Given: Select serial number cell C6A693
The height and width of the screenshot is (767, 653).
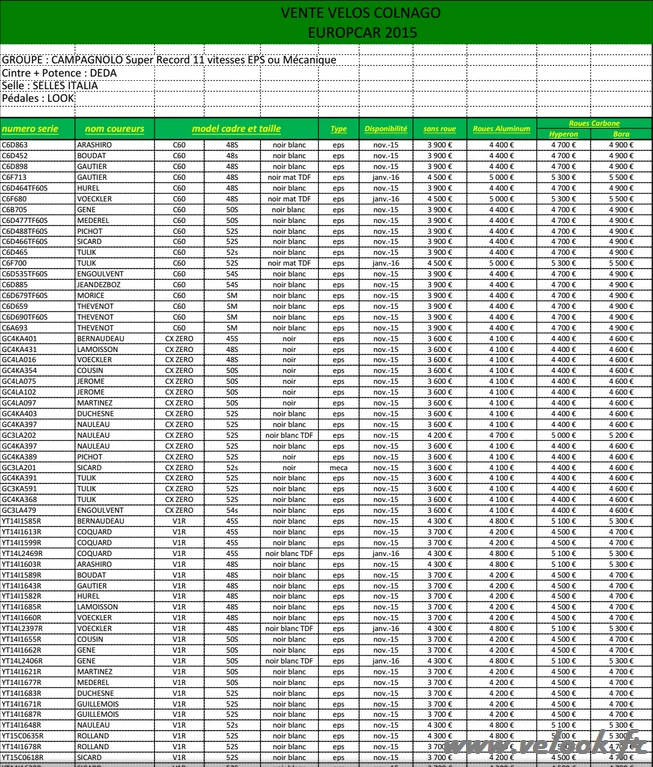Looking at the screenshot, I should (x=15, y=328).
